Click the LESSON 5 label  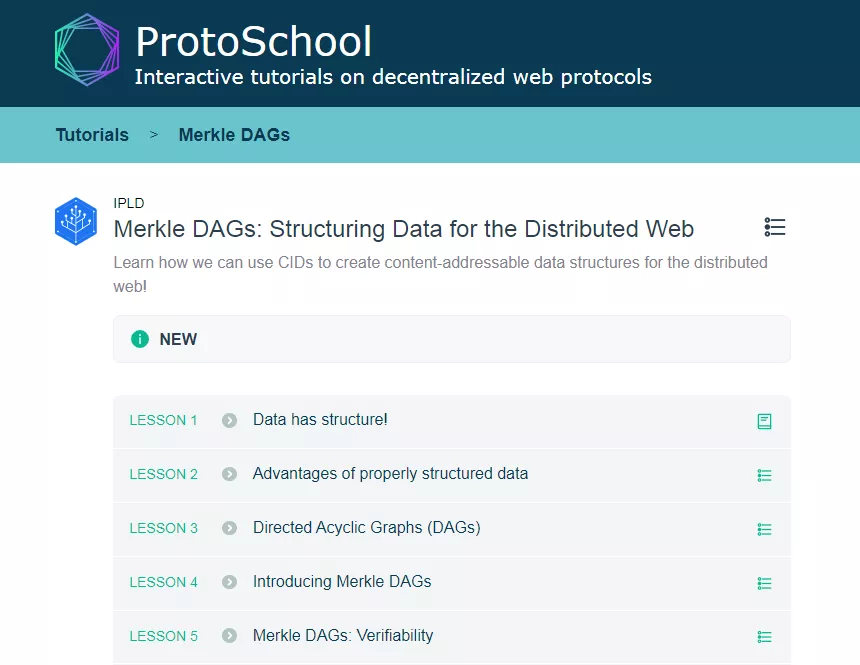[x=163, y=636]
